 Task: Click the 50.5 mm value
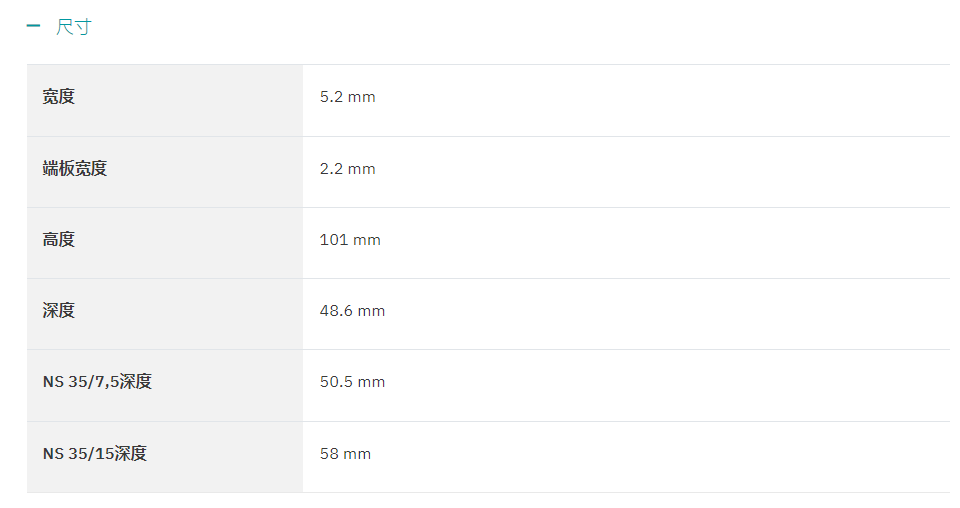tap(352, 382)
